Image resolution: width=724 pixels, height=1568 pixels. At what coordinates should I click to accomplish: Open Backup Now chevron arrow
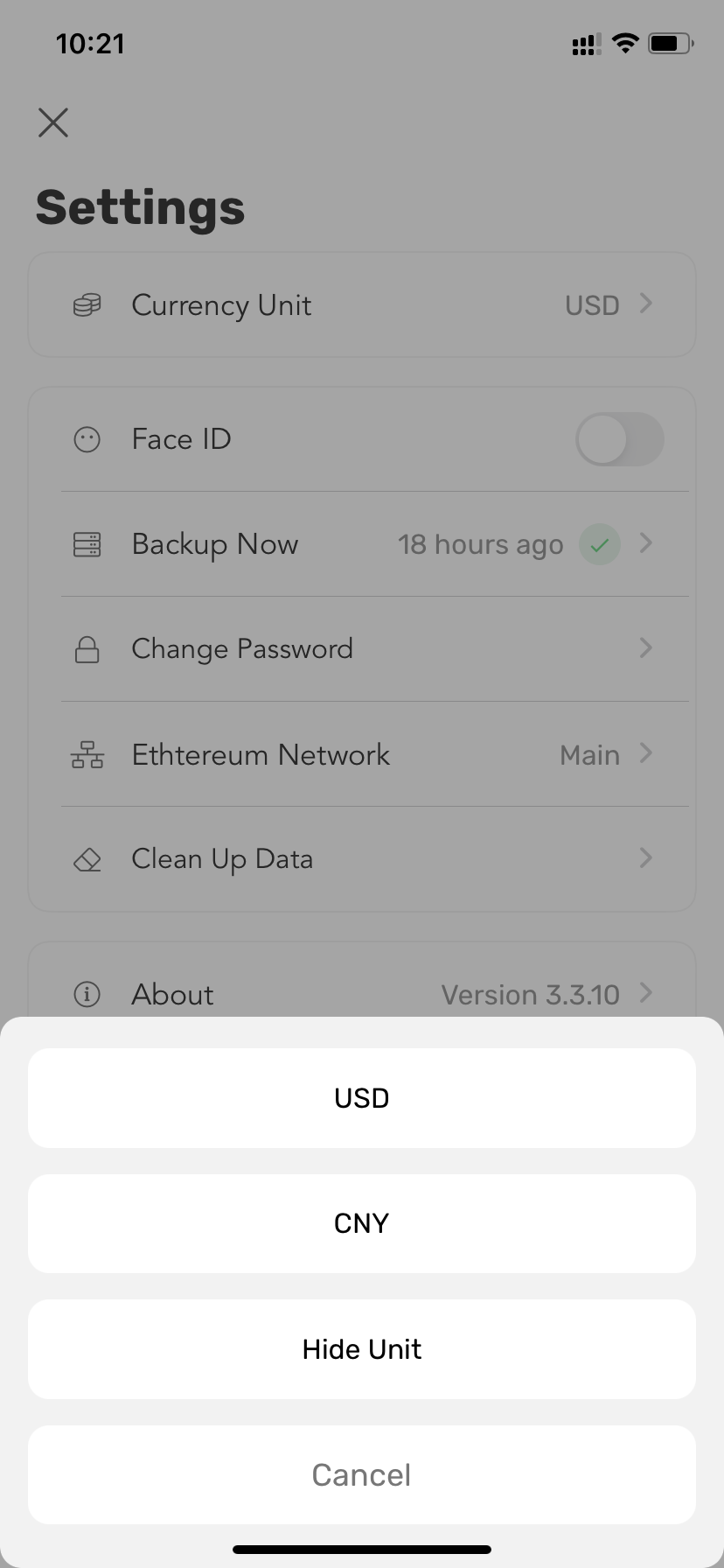[x=646, y=543]
